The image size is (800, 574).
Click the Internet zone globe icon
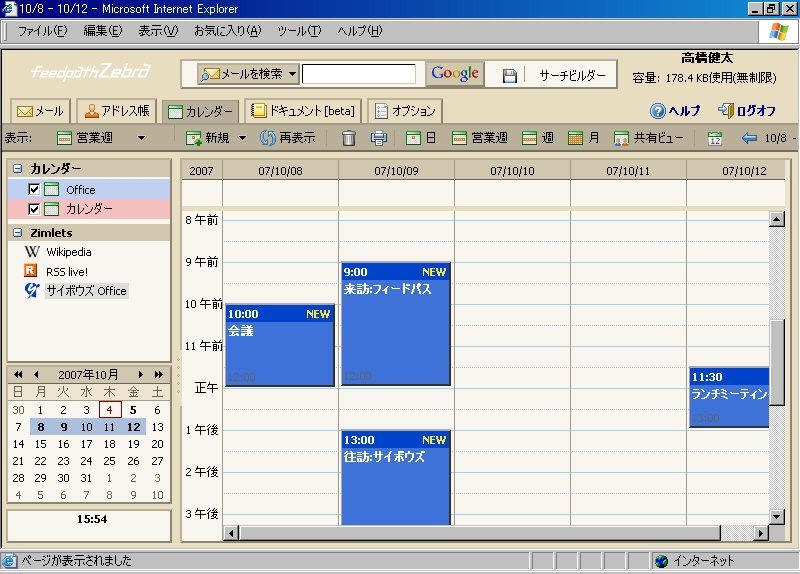662,561
